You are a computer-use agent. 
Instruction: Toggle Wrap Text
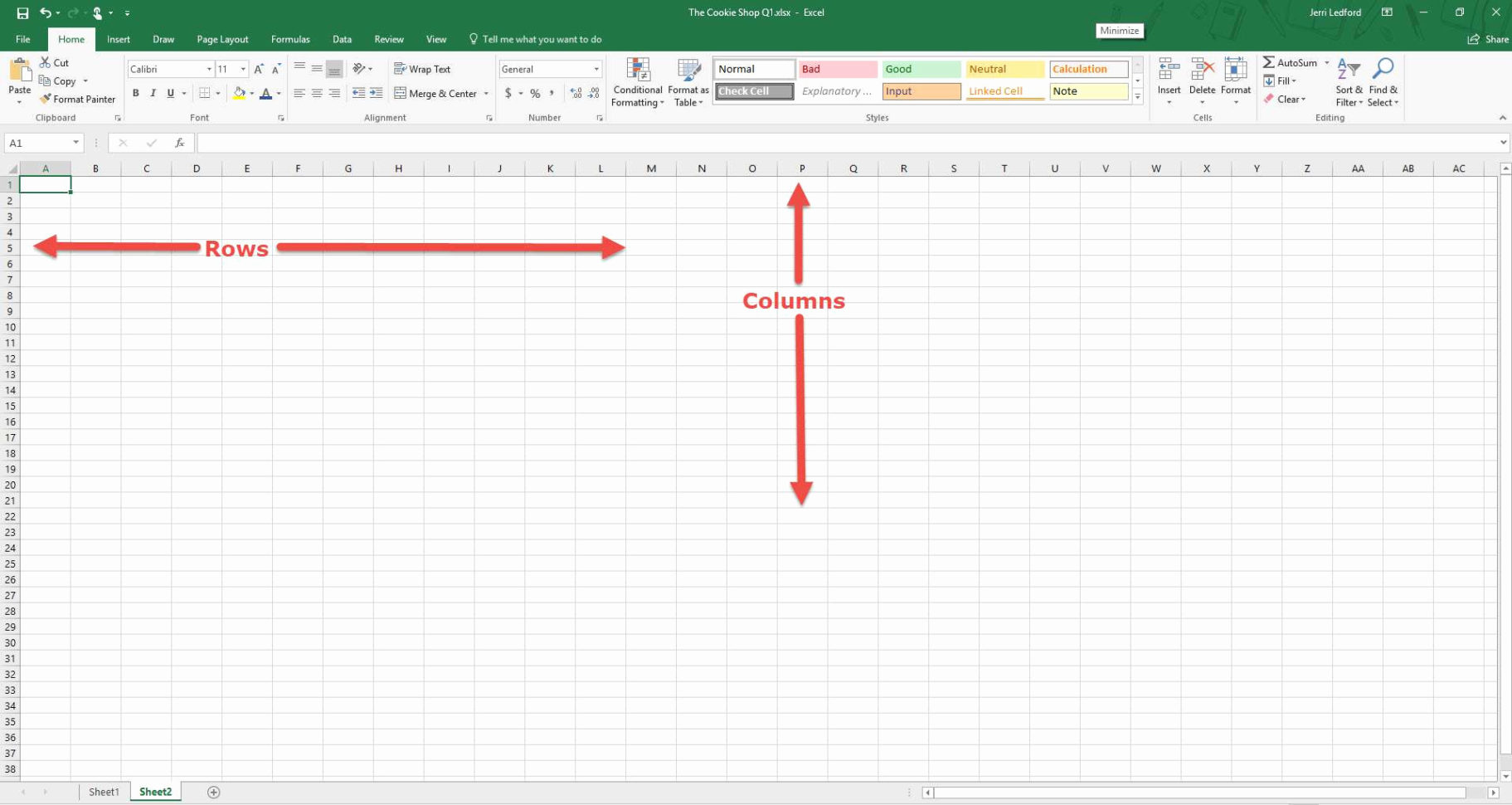click(422, 70)
